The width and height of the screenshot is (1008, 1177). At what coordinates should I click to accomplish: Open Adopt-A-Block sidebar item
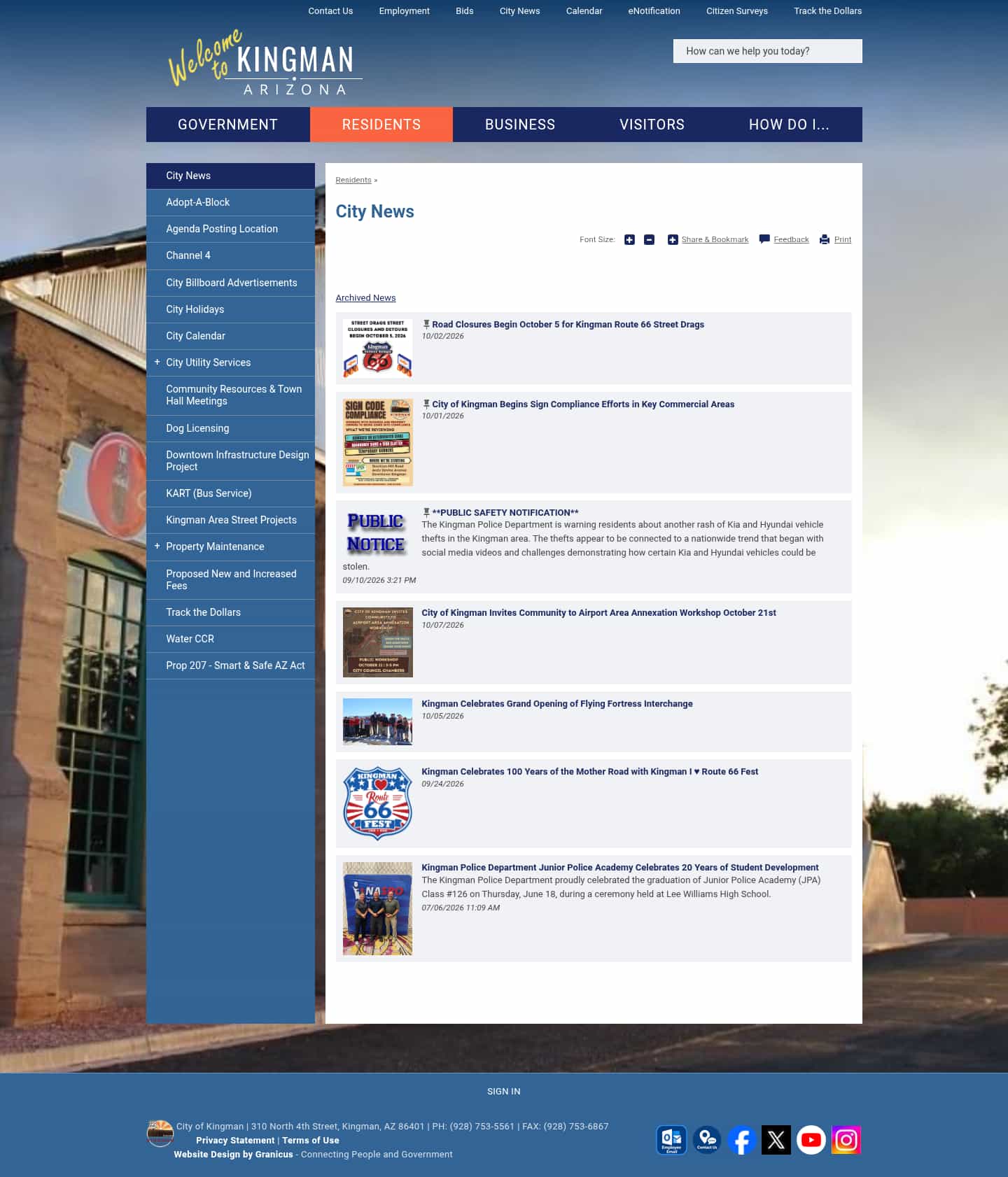tap(230, 202)
